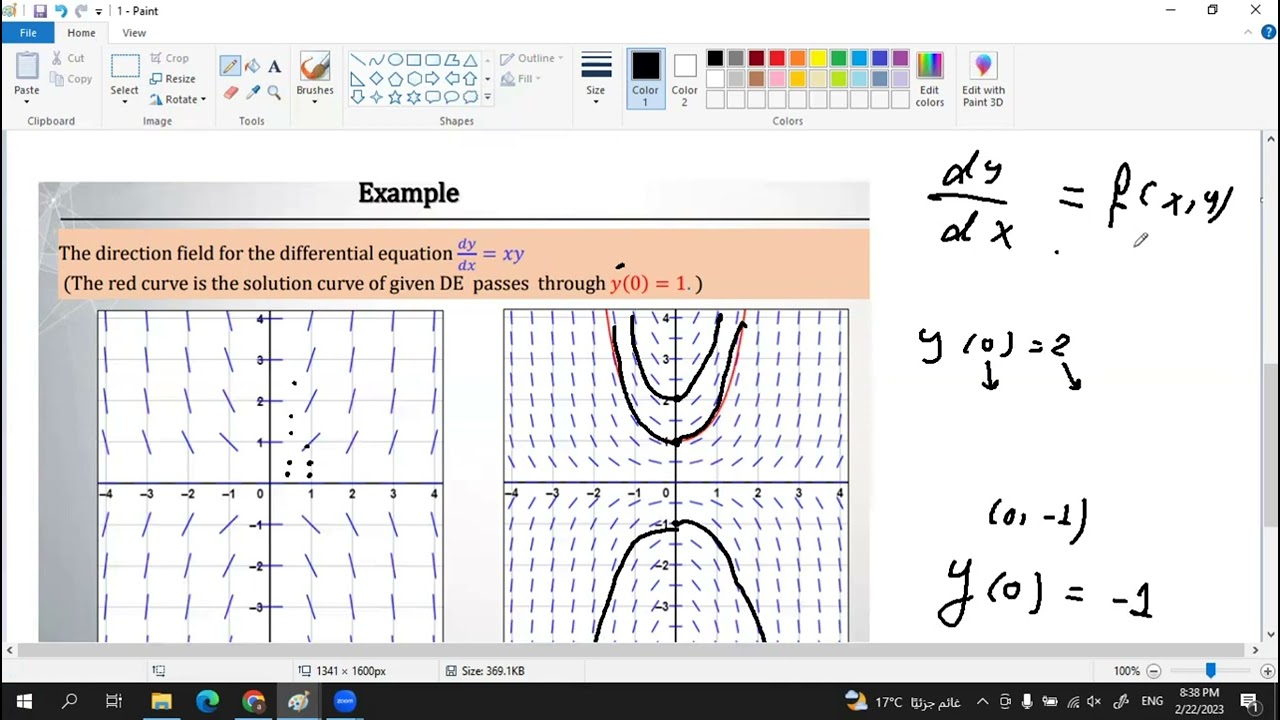Select the Eraser tool
1280x720 pixels.
click(230, 92)
